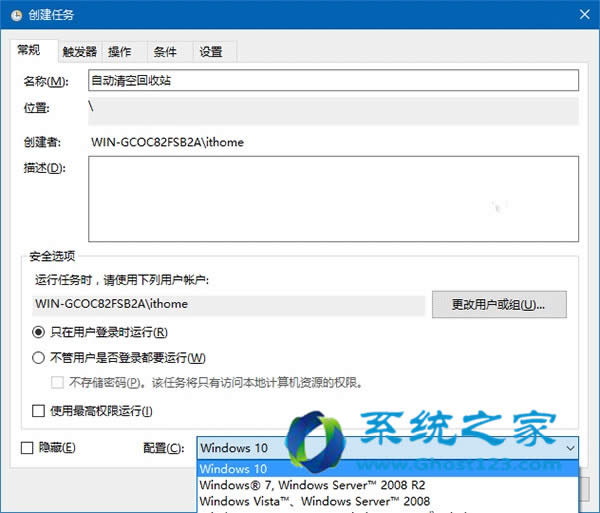
Task: Choose Windows Vista, Windows Server 2008 option
Action: pyautogui.click(x=388, y=501)
